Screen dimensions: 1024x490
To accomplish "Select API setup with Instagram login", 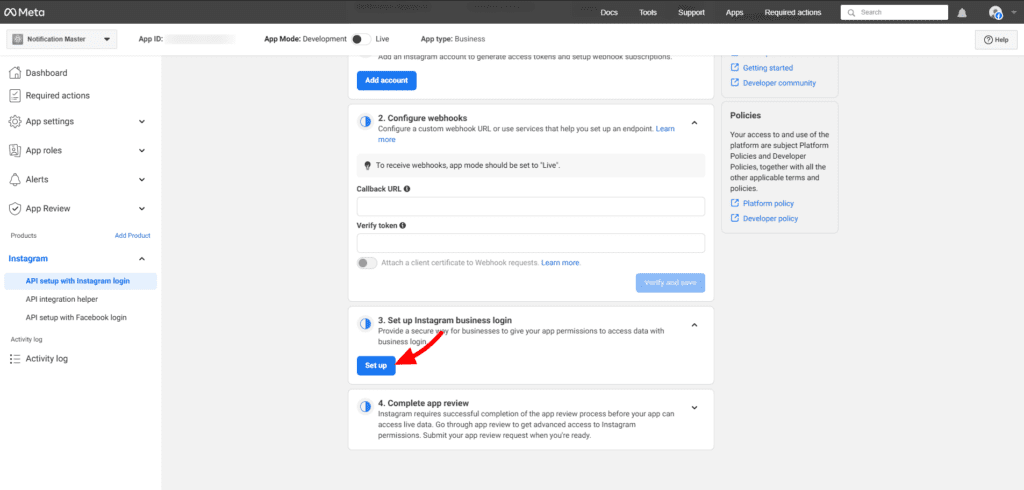I will [x=80, y=281].
